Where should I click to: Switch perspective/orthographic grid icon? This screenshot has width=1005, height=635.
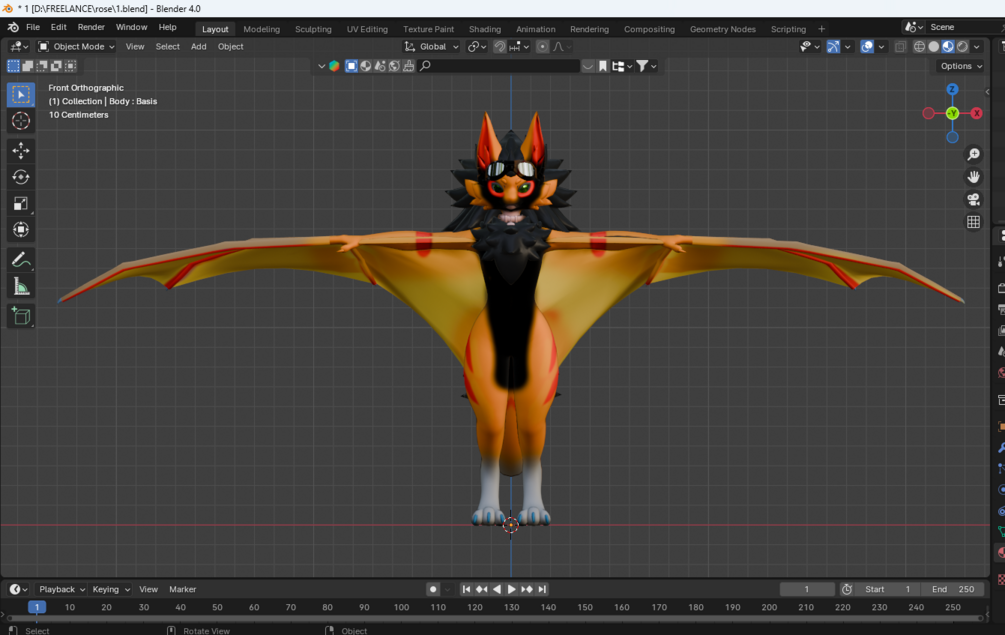973,222
